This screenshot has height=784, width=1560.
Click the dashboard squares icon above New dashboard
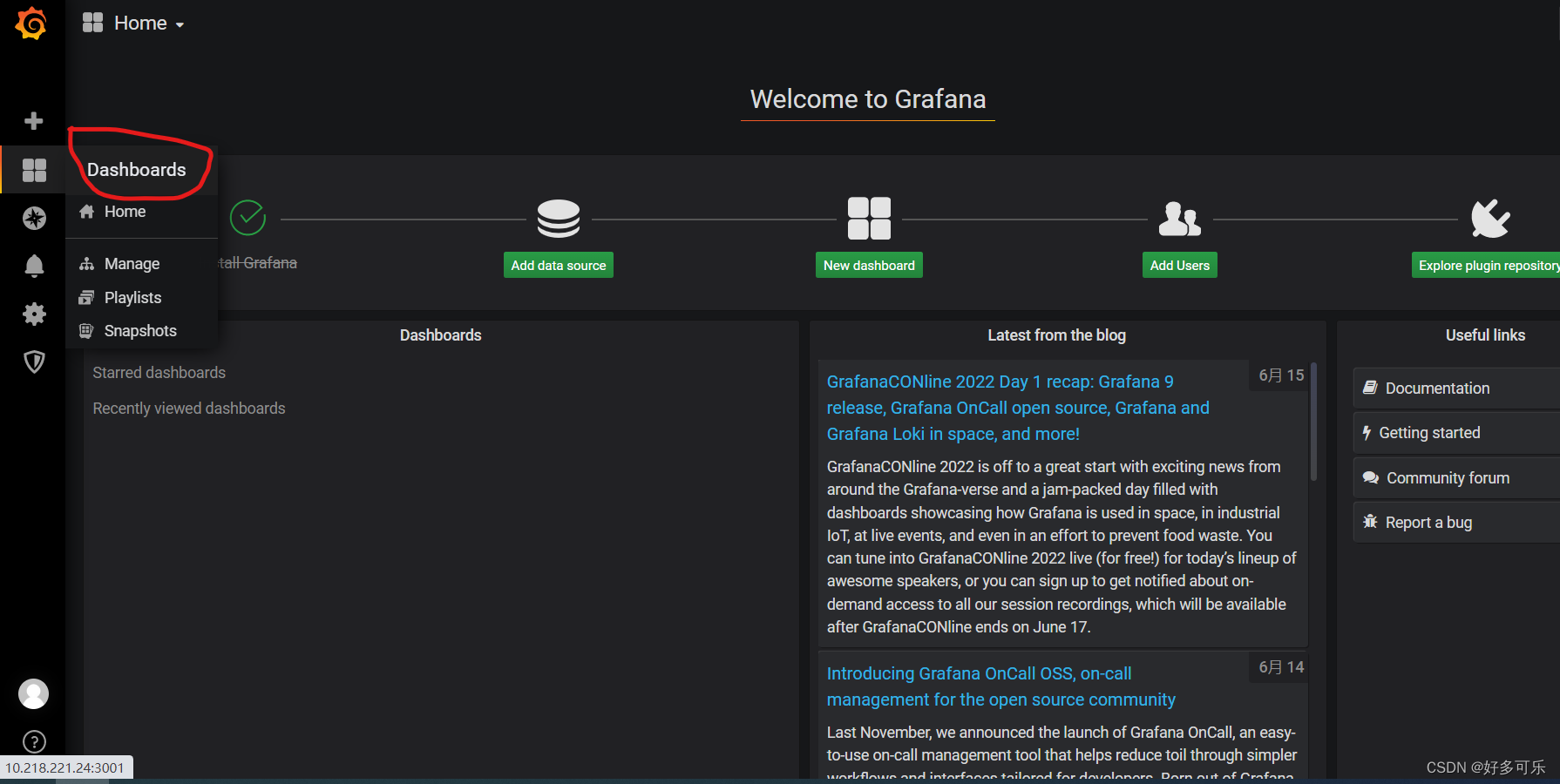point(869,218)
